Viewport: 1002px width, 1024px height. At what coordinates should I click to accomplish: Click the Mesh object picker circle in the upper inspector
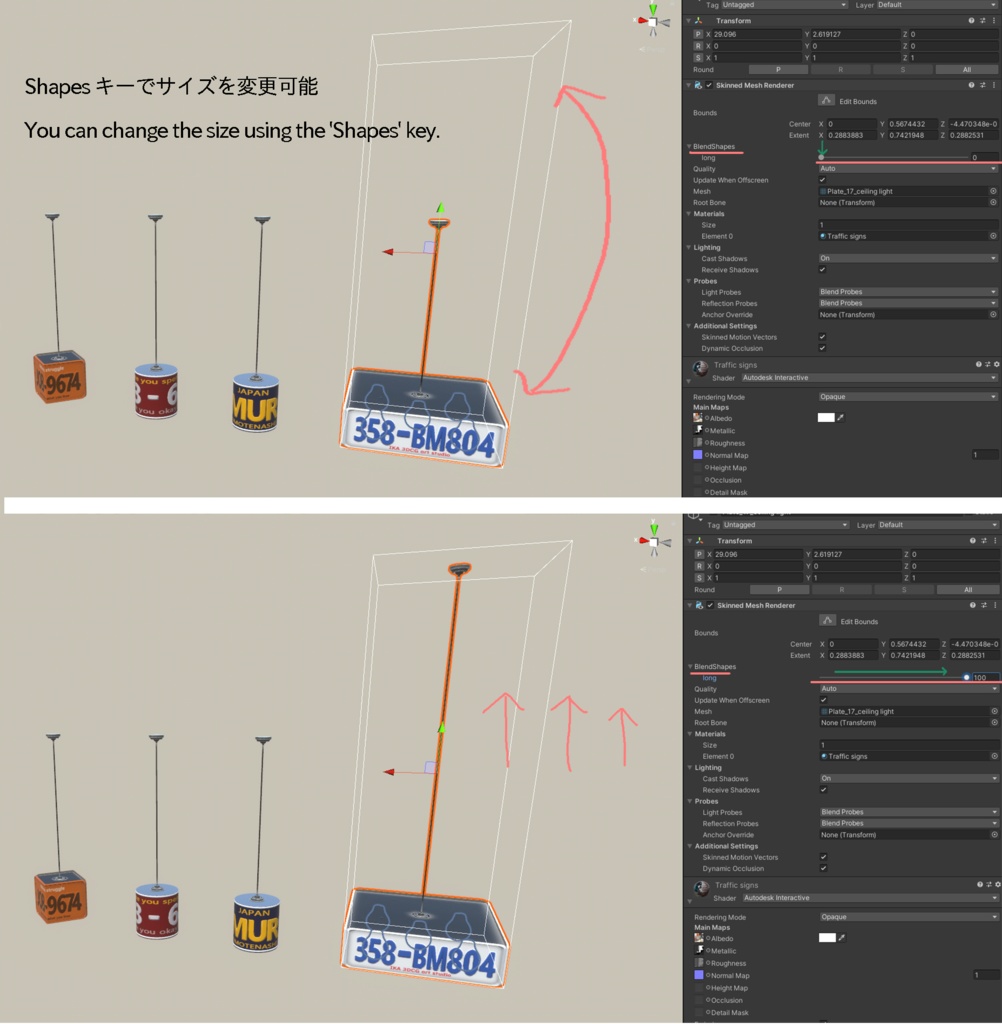pos(993,191)
